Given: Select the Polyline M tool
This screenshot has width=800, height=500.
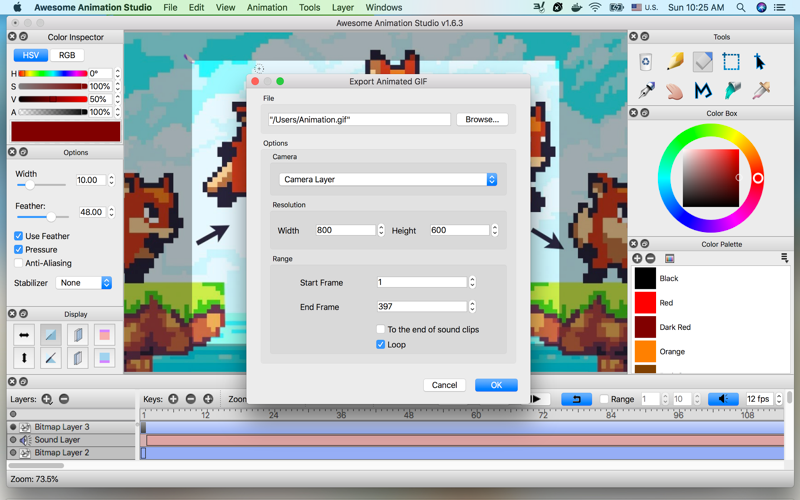Looking at the screenshot, I should 703,91.
